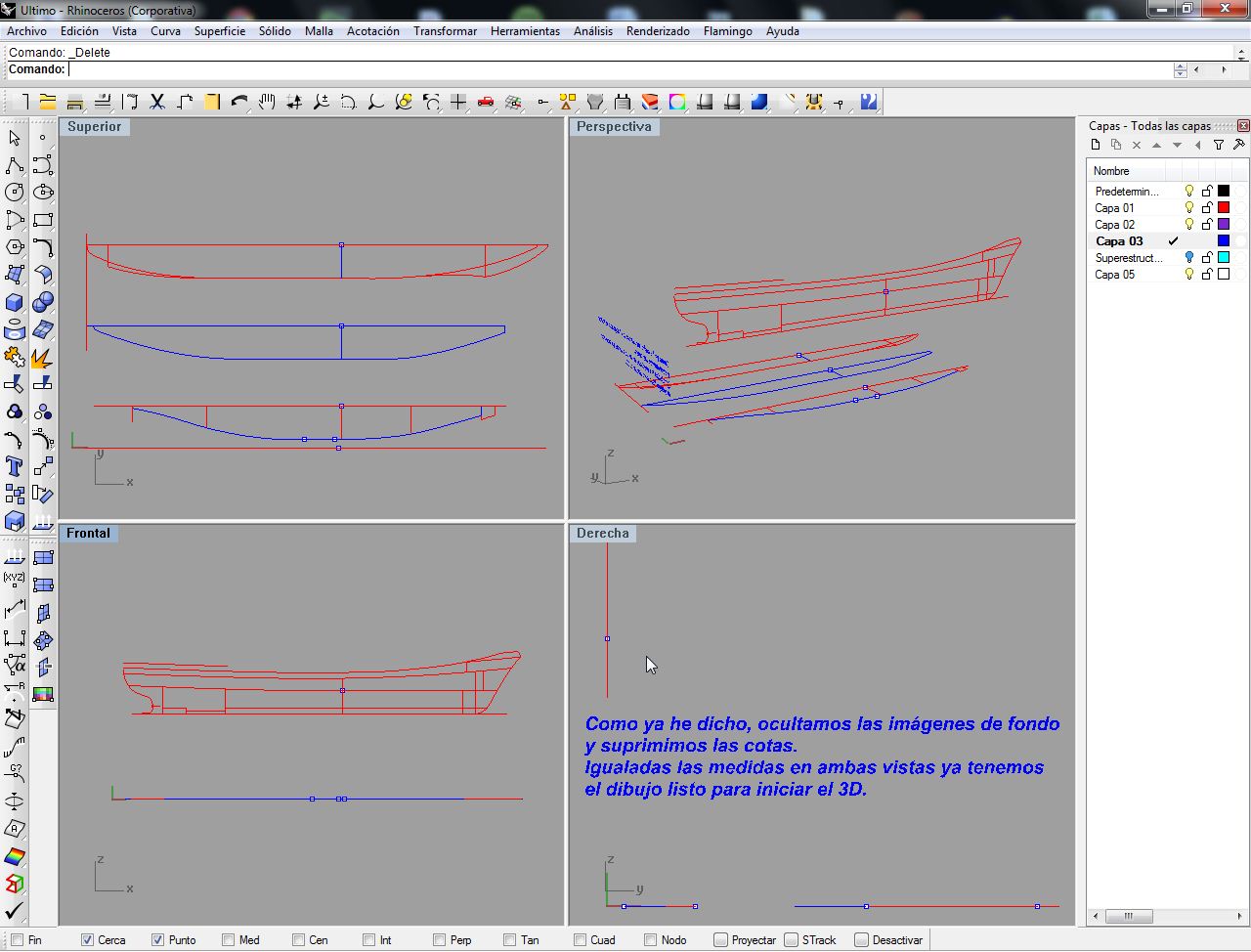Move layer down arrow in Capas panel
The width and height of the screenshot is (1251, 952).
click(1178, 145)
